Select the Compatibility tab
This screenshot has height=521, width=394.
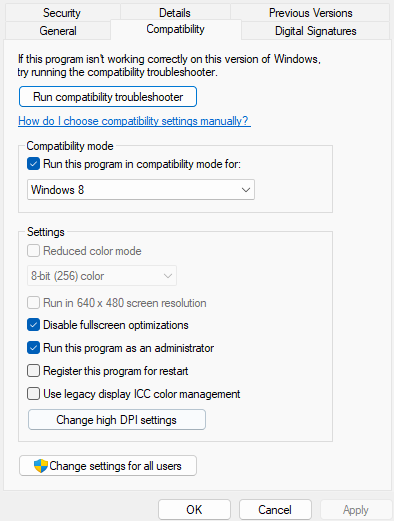[176, 29]
